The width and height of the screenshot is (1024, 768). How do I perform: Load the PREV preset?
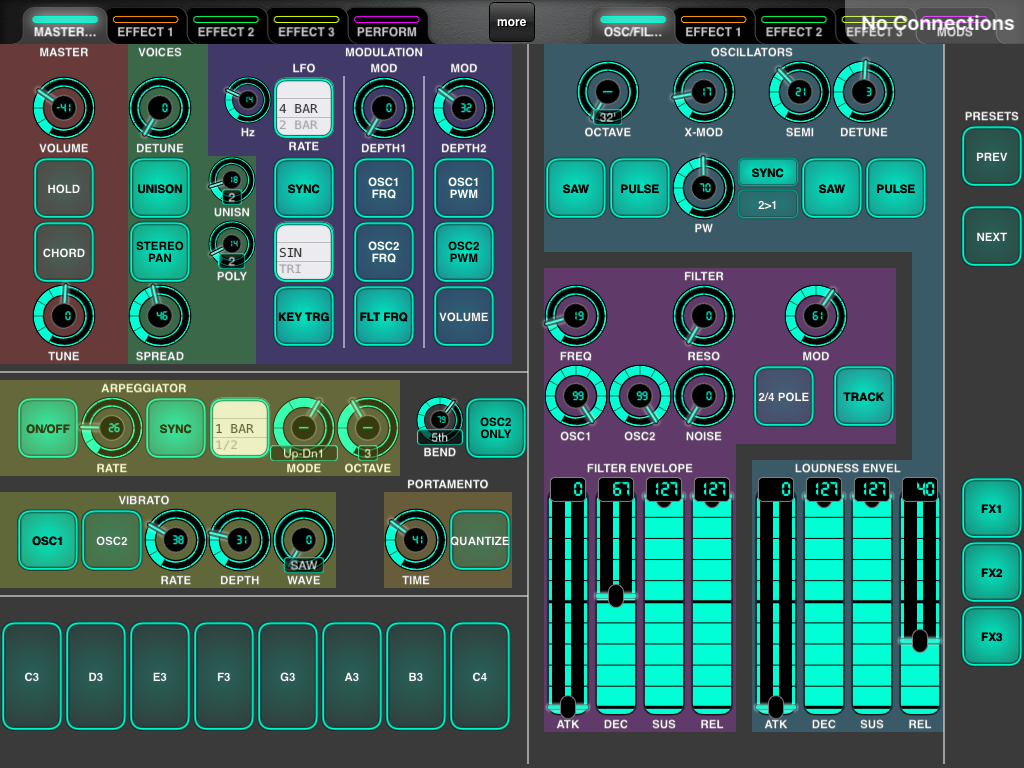(x=991, y=157)
